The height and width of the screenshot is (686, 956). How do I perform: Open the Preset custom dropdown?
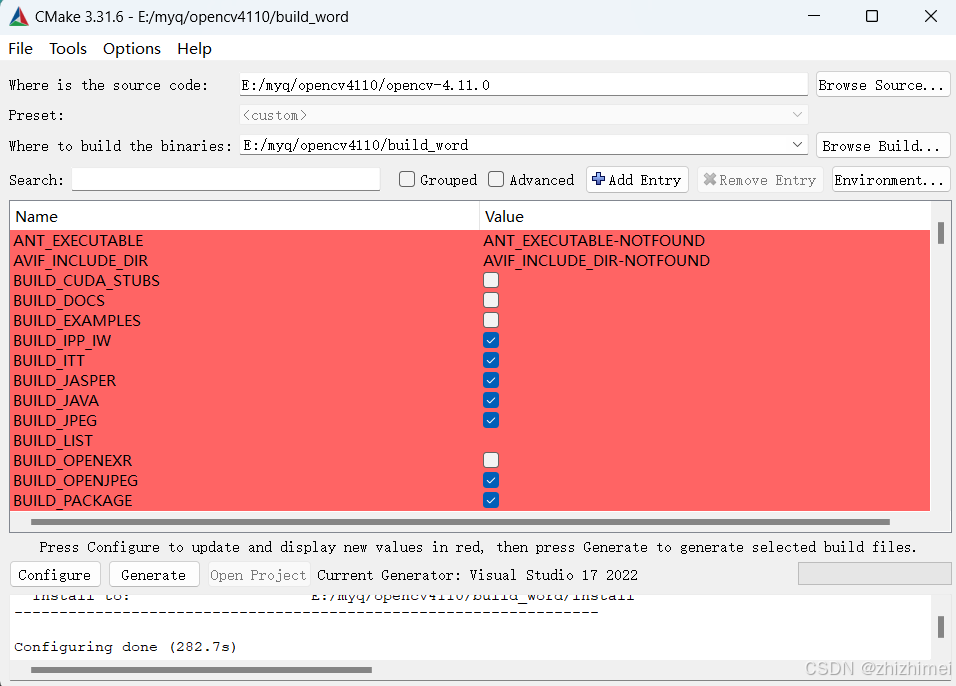tap(524, 115)
